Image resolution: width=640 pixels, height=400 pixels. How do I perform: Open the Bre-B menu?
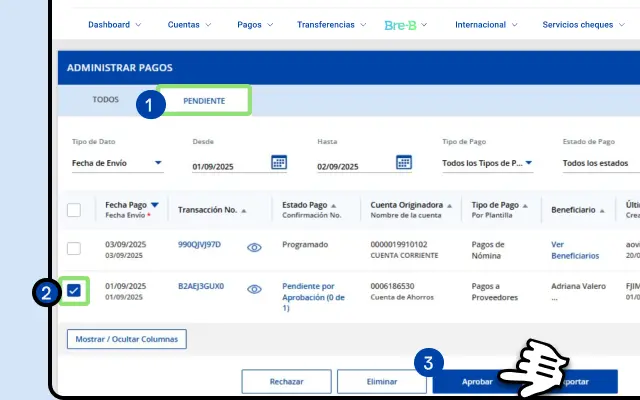[406, 25]
